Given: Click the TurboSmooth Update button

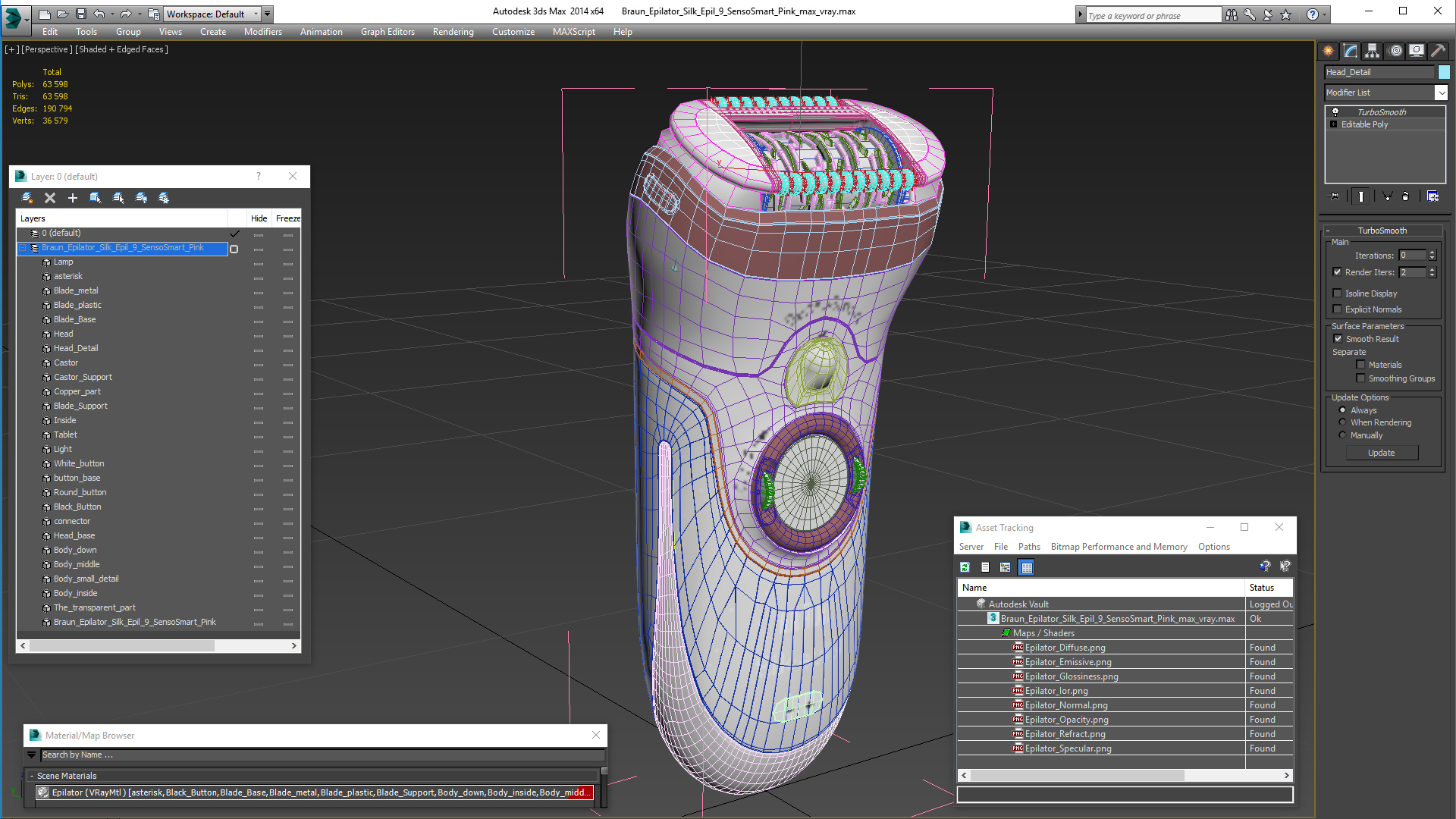Looking at the screenshot, I should pyautogui.click(x=1381, y=453).
